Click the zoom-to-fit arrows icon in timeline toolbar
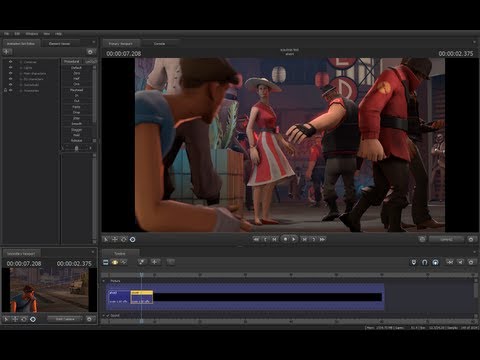Viewport: 480px width, 360px height. tap(450, 262)
